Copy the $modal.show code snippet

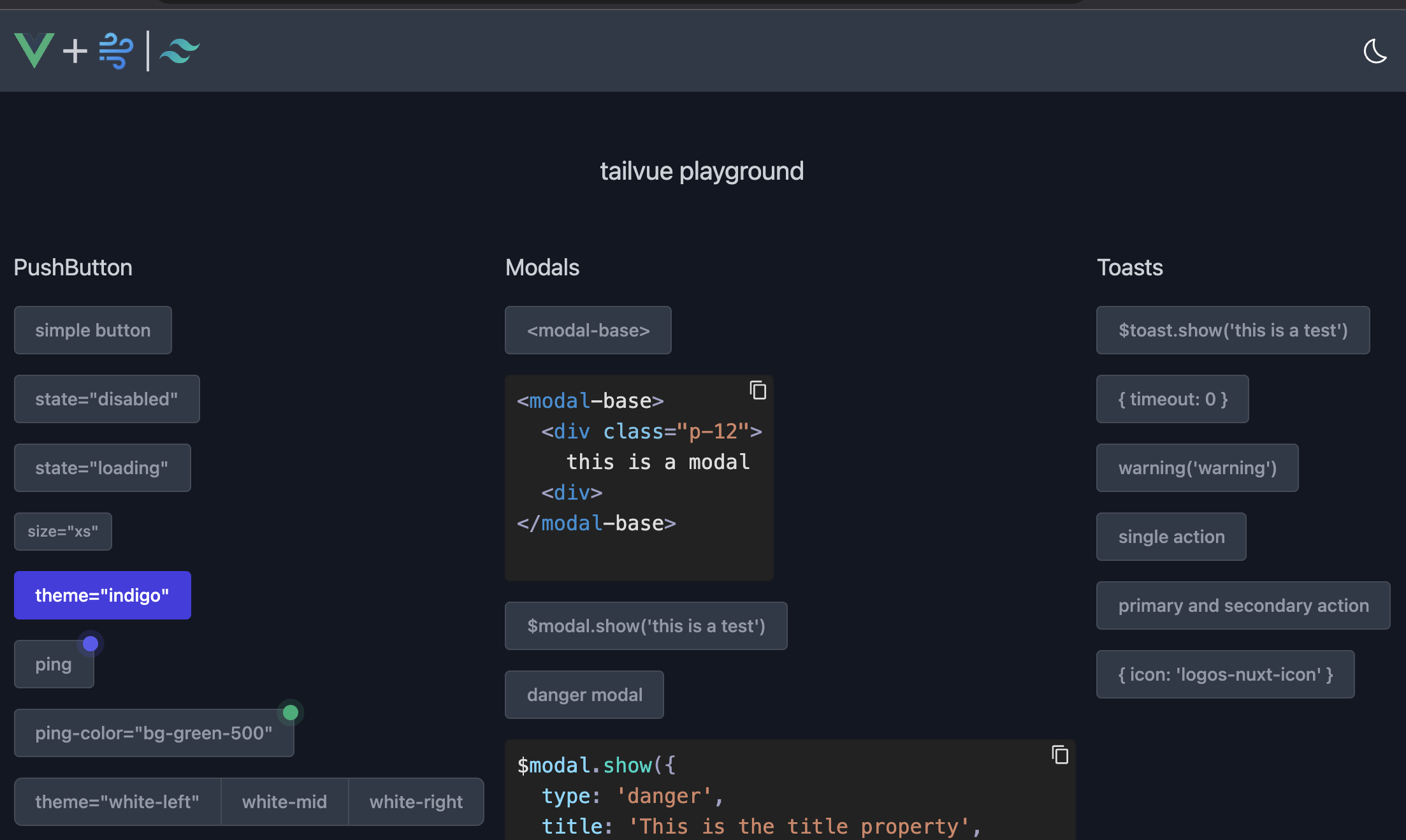click(x=1059, y=755)
